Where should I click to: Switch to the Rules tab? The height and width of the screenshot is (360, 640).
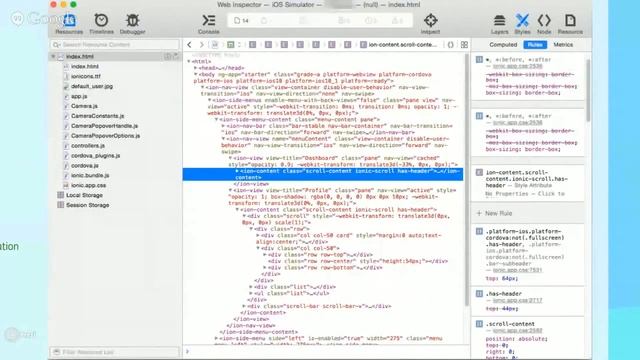point(535,45)
